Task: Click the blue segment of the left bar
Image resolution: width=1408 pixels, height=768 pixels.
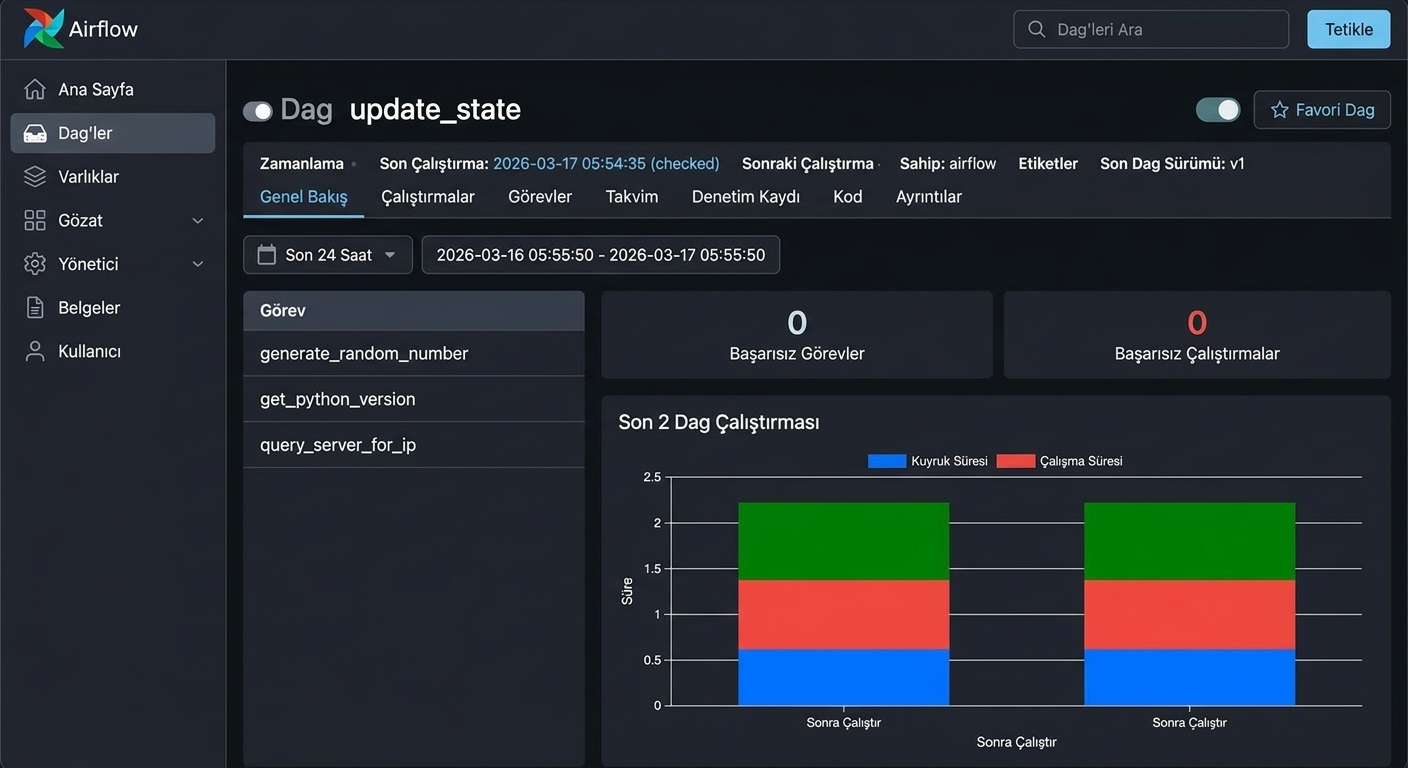Action: click(843, 677)
